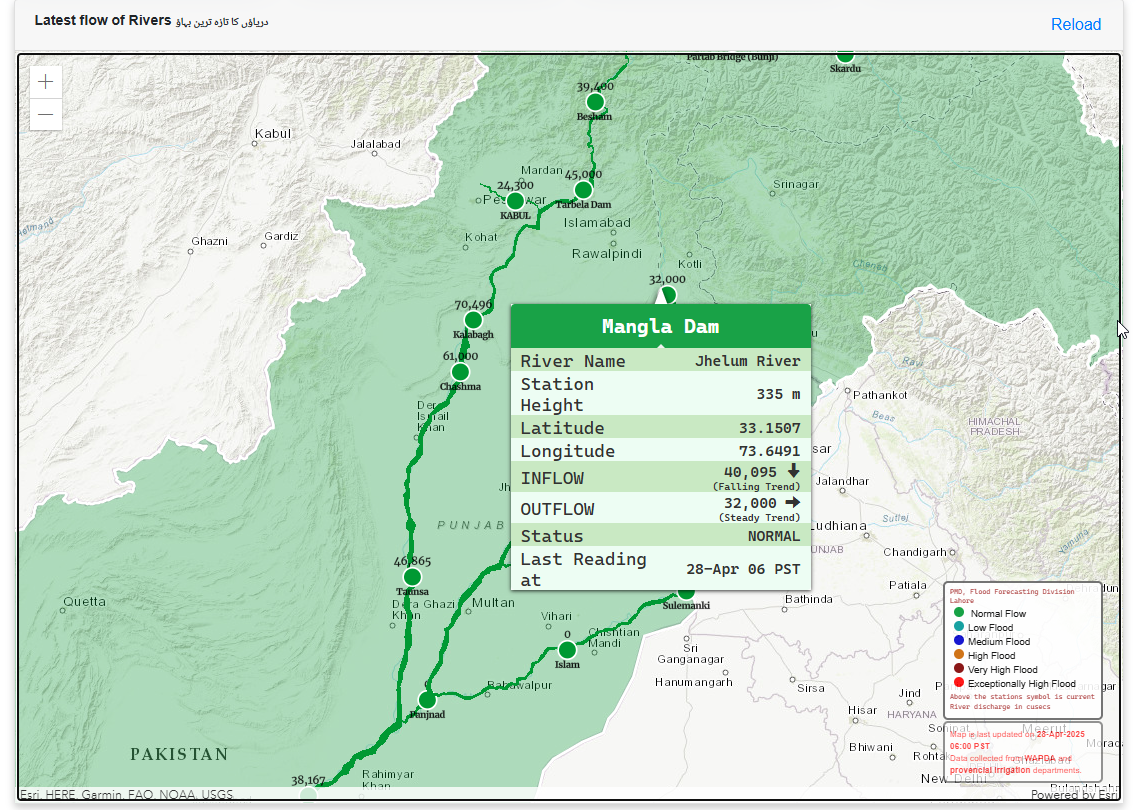This screenshot has width=1137, height=810.
Task: Open the Kalabagh station marker
Action: pos(473,320)
